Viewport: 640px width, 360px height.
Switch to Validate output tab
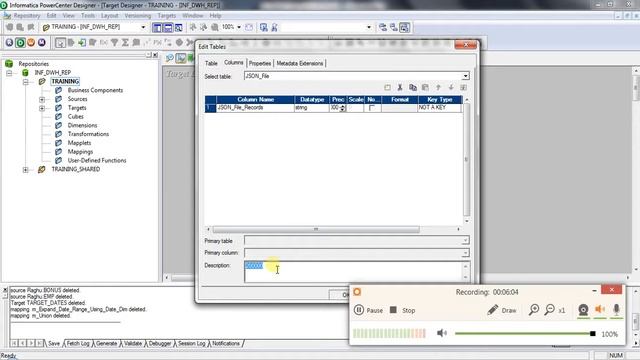(x=133, y=343)
